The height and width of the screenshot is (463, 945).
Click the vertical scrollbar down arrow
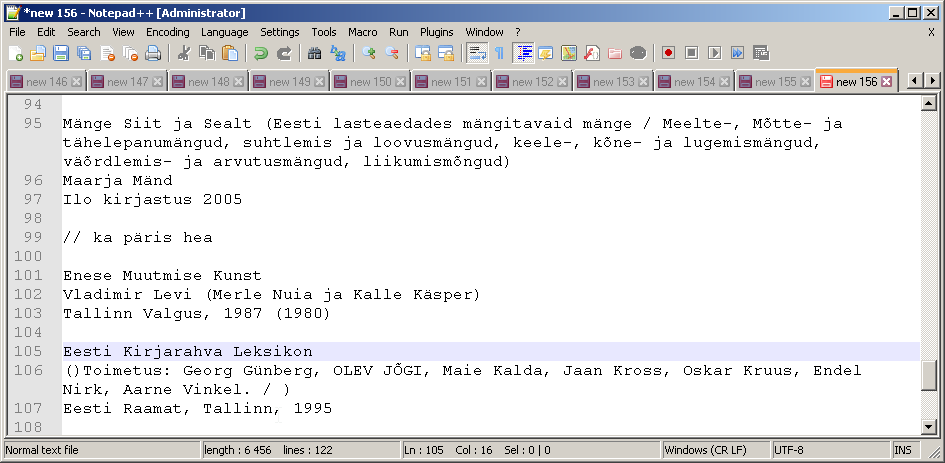[929, 427]
